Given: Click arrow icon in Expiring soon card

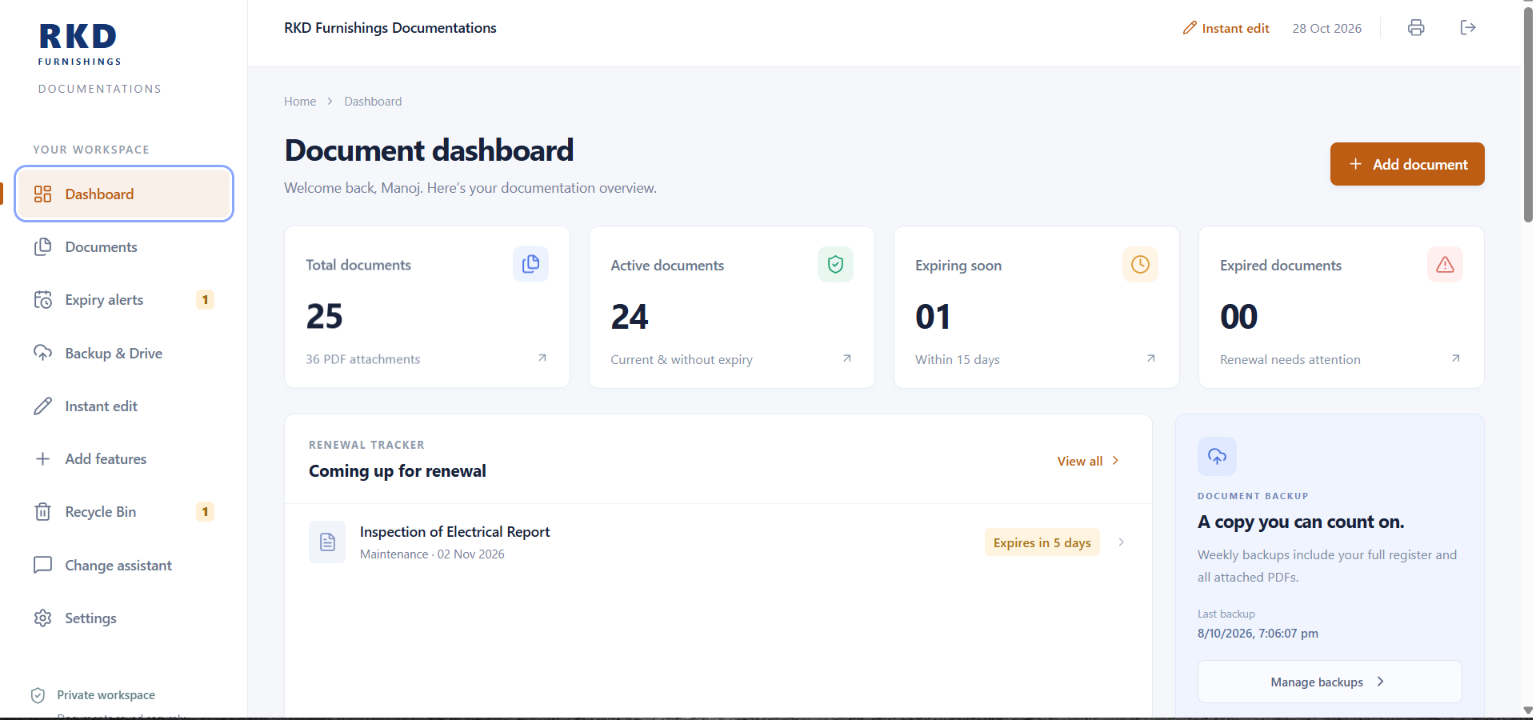Looking at the screenshot, I should [x=1151, y=358].
